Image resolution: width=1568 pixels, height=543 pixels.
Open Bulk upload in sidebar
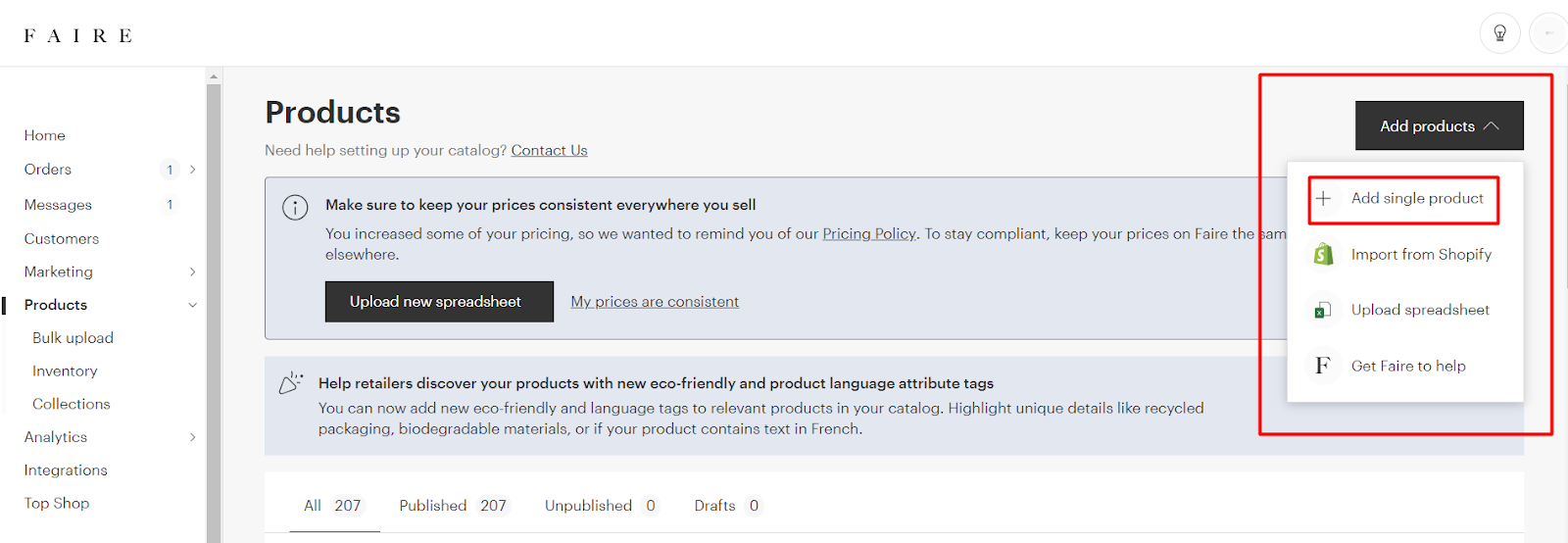click(x=73, y=338)
